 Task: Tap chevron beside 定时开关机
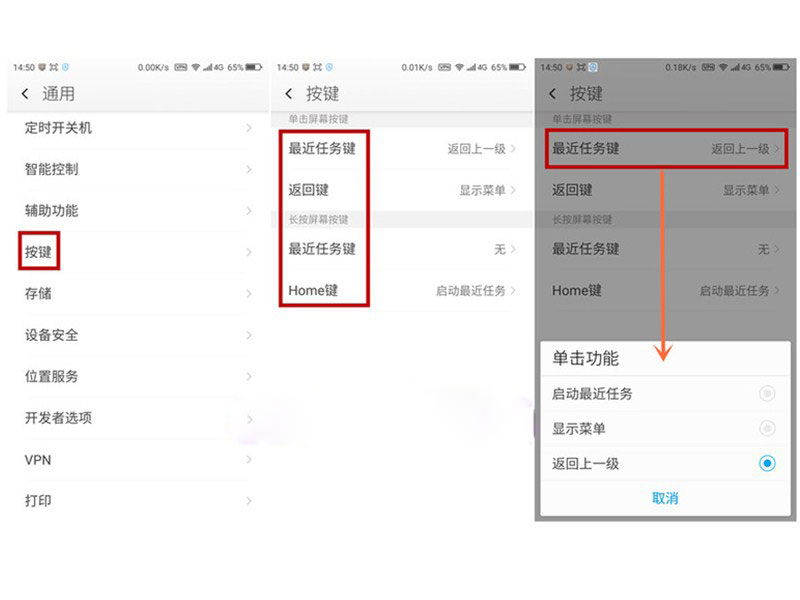click(x=249, y=128)
